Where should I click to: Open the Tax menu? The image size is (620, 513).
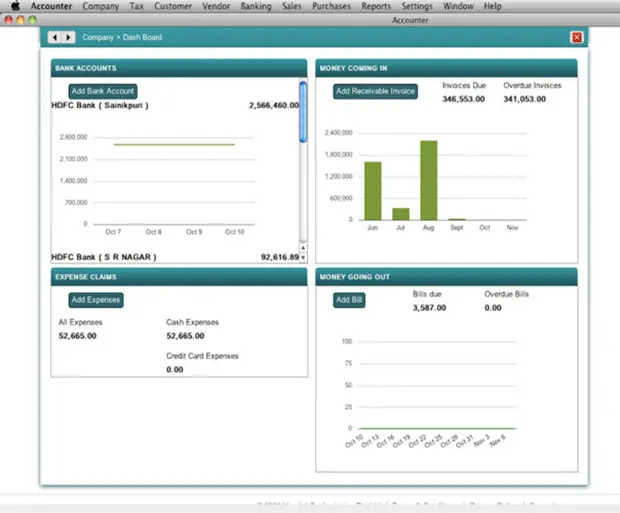(136, 6)
